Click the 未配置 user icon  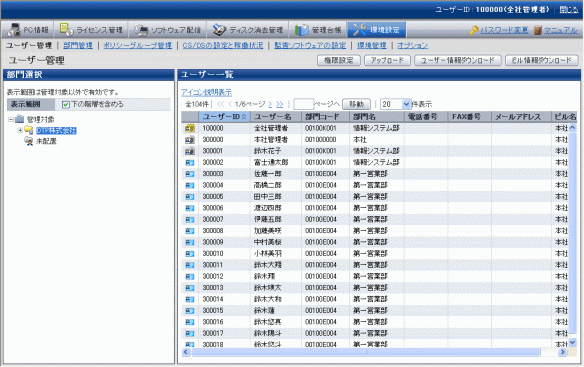pos(28,141)
